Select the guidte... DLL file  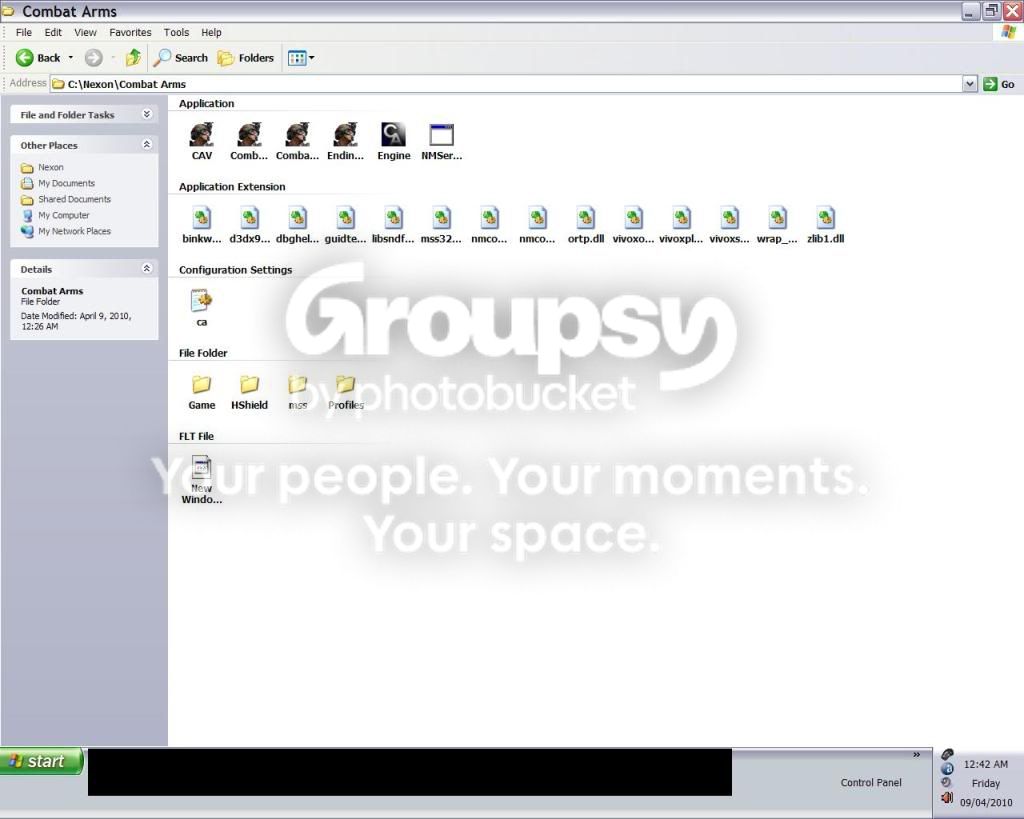click(345, 224)
